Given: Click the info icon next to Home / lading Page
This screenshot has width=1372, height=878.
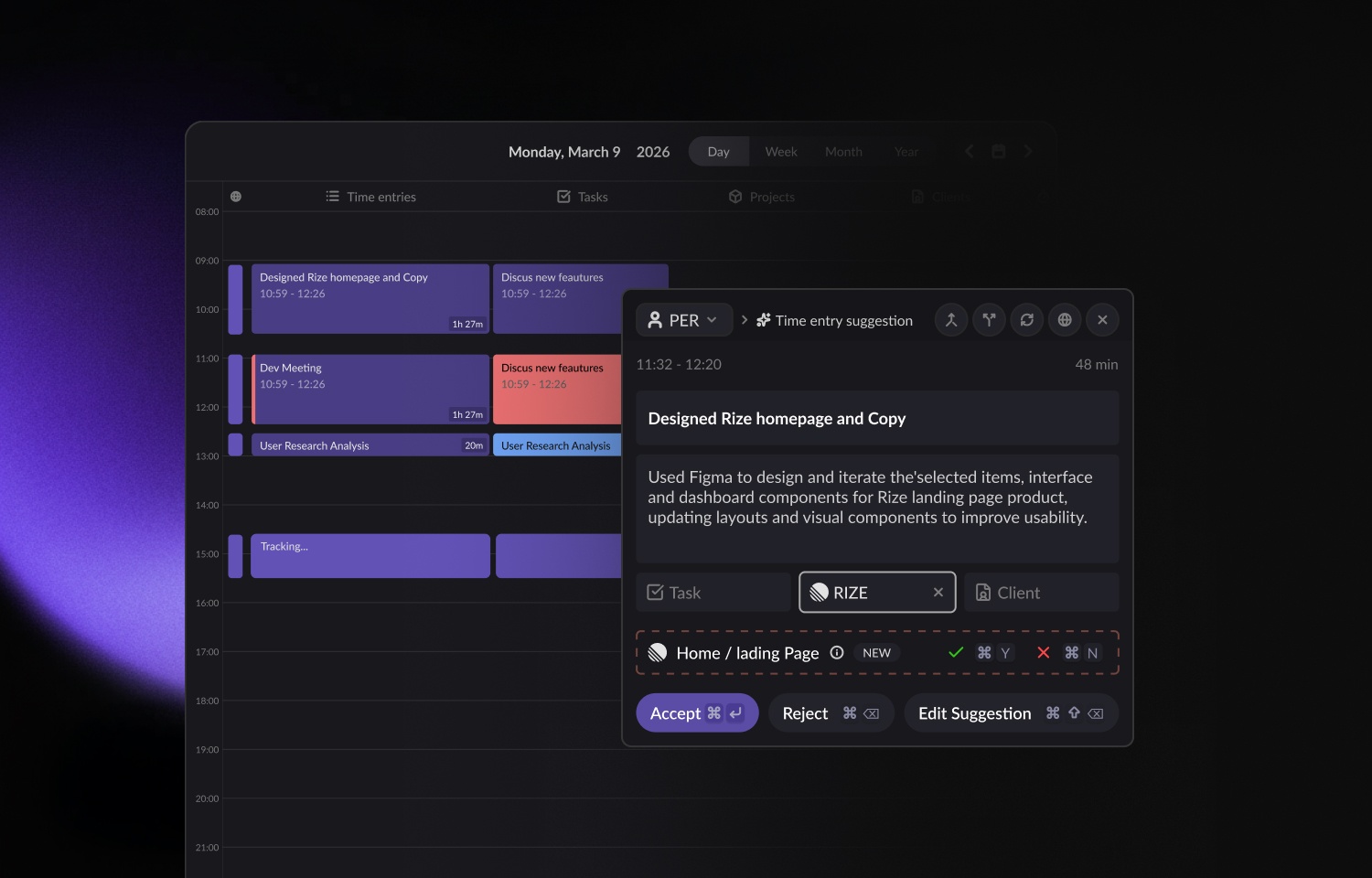Looking at the screenshot, I should [x=837, y=652].
